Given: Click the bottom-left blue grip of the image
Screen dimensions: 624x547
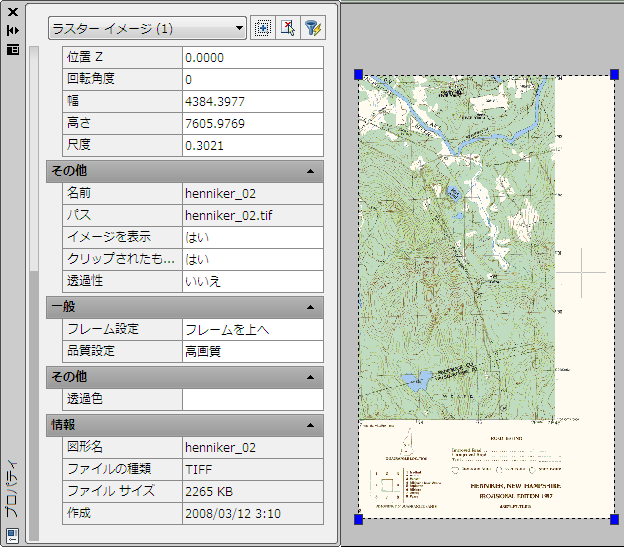Looking at the screenshot, I should click(359, 519).
